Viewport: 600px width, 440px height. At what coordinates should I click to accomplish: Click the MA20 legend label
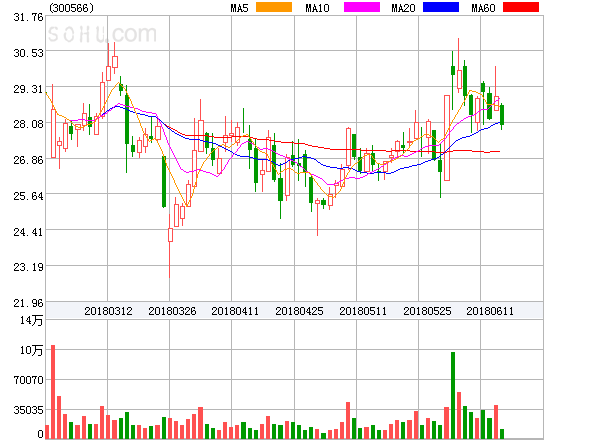tap(403, 8)
